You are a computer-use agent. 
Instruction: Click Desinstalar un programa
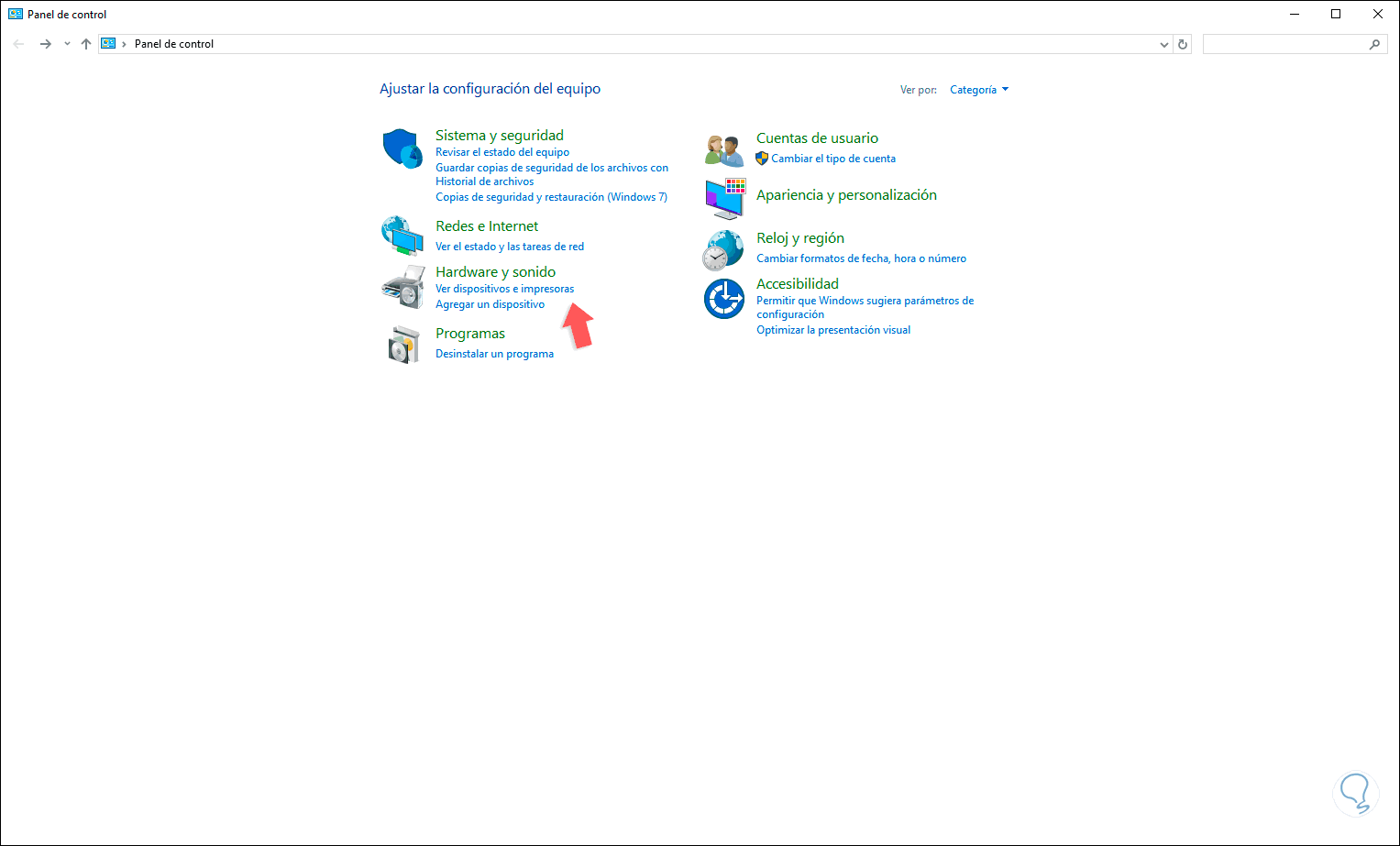(494, 354)
